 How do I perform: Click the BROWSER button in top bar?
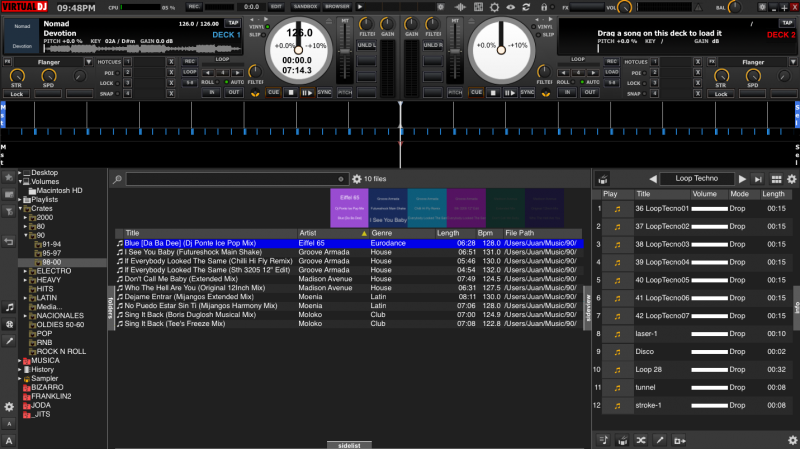point(337,7)
